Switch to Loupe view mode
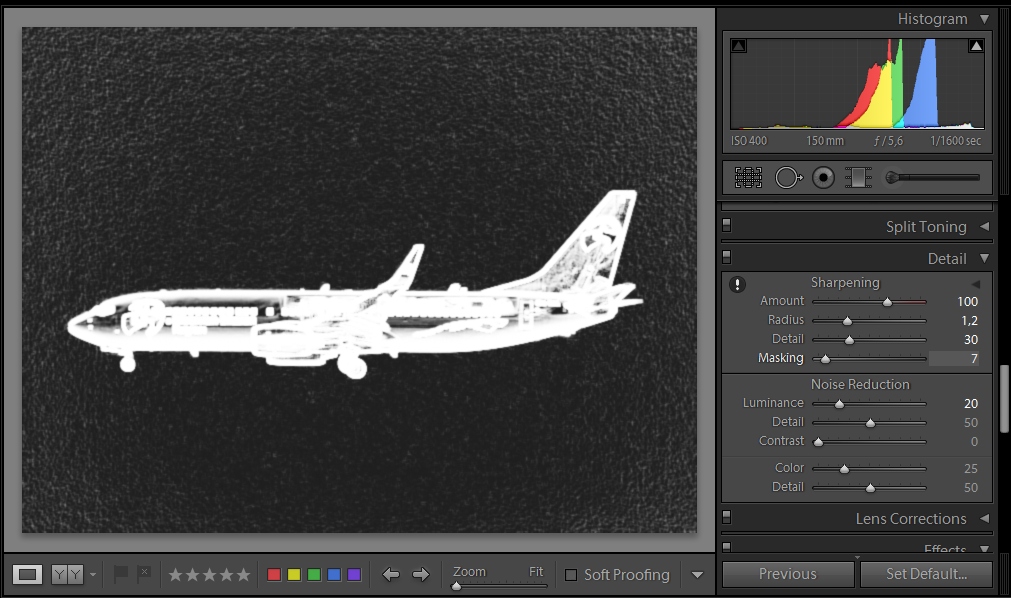 point(28,574)
